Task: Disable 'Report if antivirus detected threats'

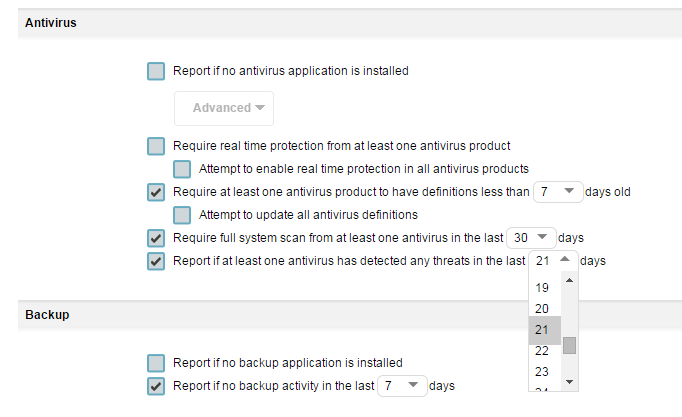Action: click(x=156, y=261)
